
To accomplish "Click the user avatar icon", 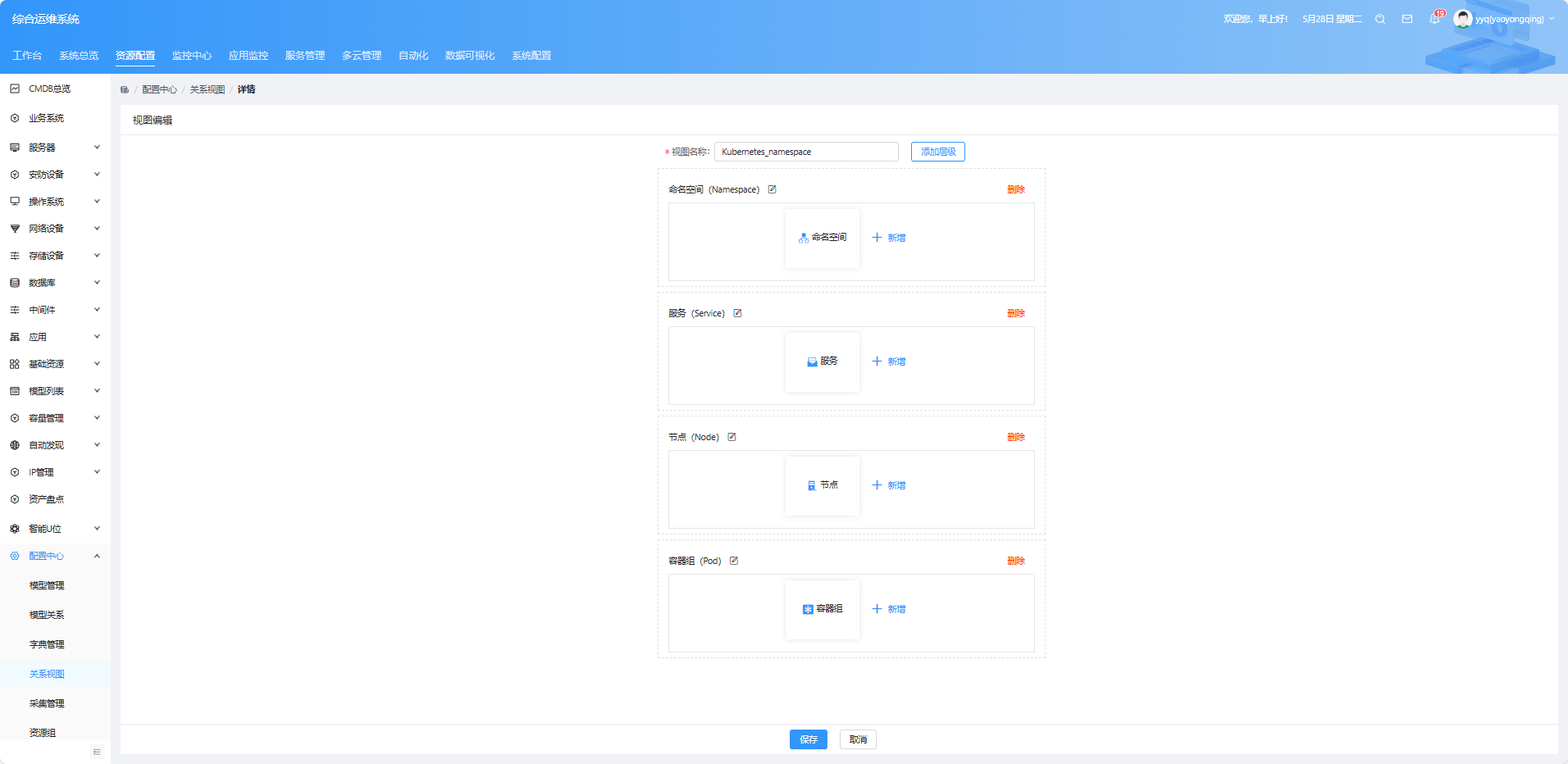I will 1462,19.
